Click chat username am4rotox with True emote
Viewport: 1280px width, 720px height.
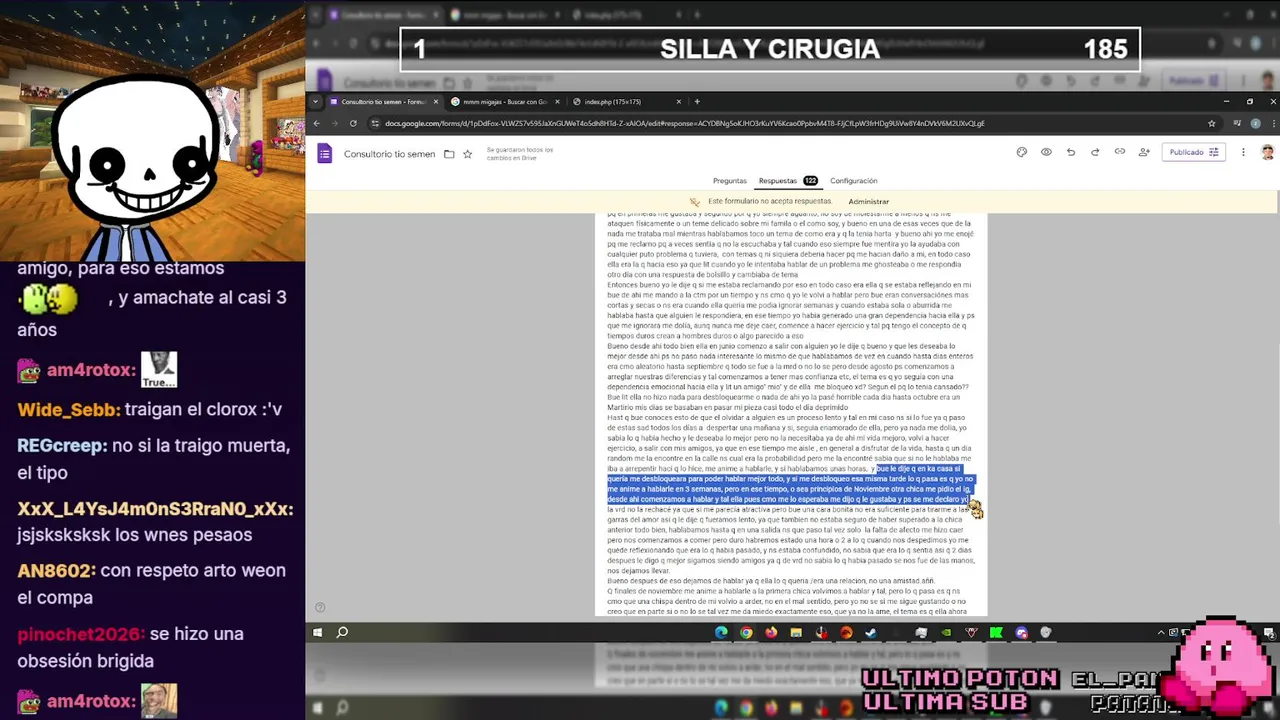(x=90, y=370)
